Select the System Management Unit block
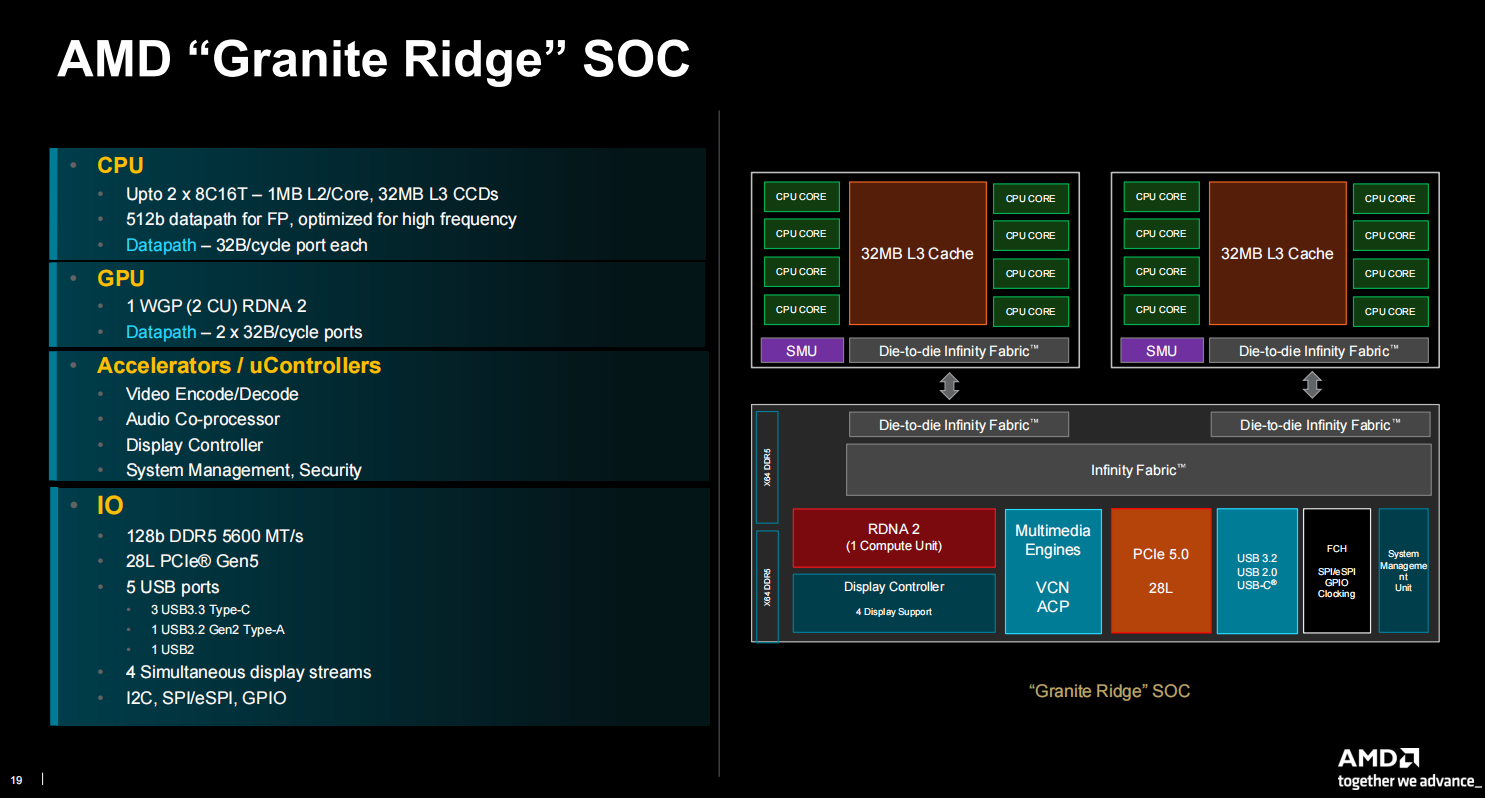This screenshot has height=798, width=1485. tap(1403, 571)
